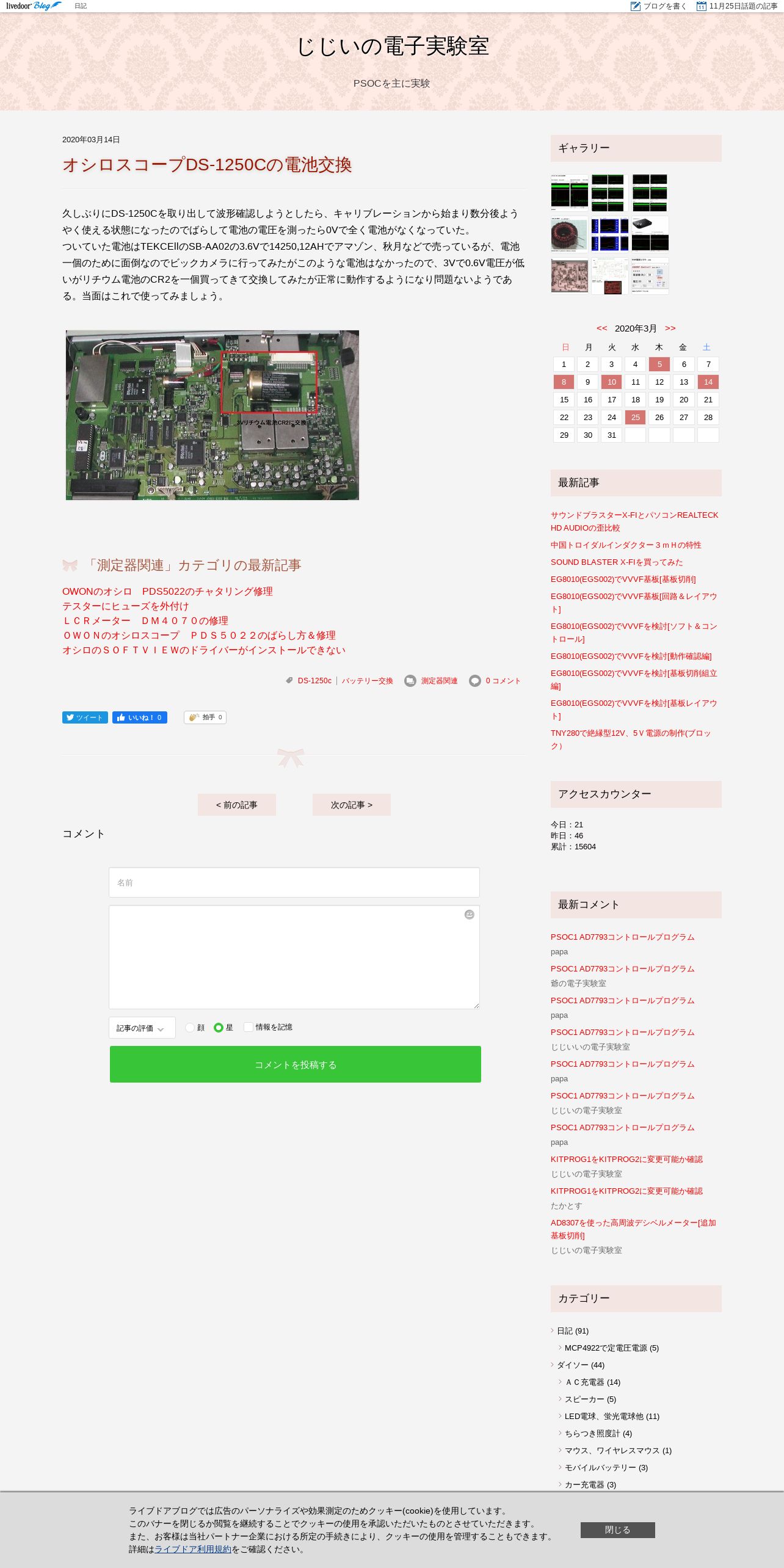784x1568 pixels.
Task: Open the ダイソー (44) category
Action: [581, 1365]
